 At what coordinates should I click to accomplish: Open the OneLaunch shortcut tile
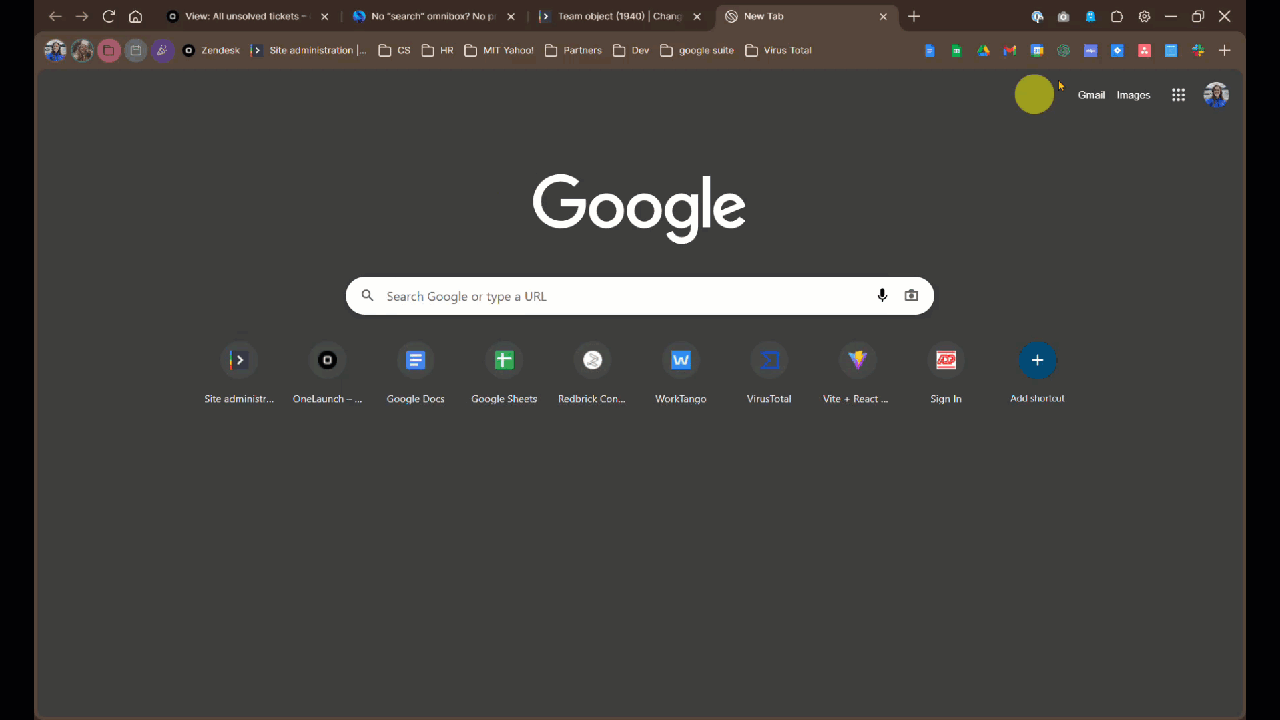327,374
